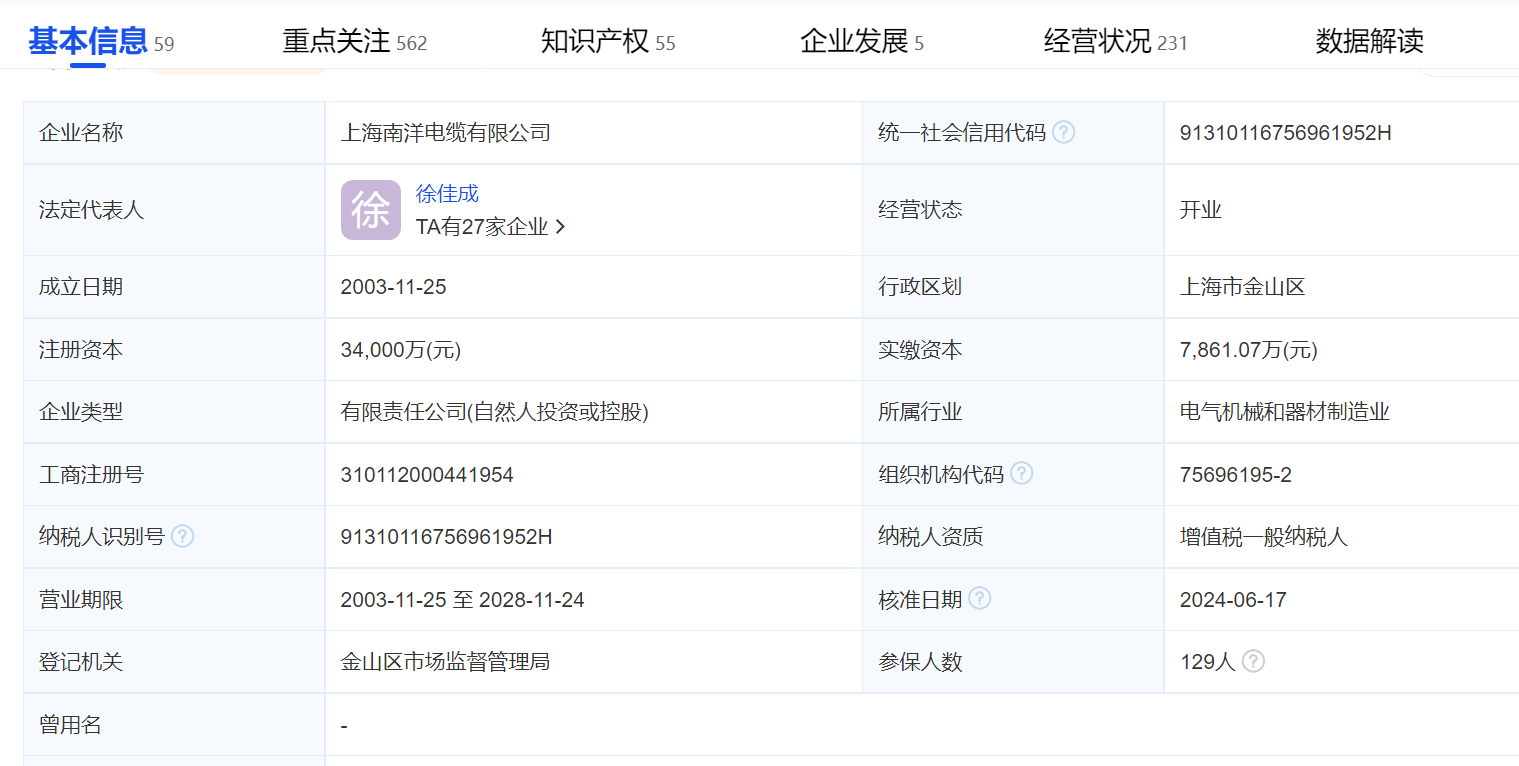The image size is (1519, 766).
Task: Select credit code value next to 统一社会信用代码
Action: pos(1285,132)
